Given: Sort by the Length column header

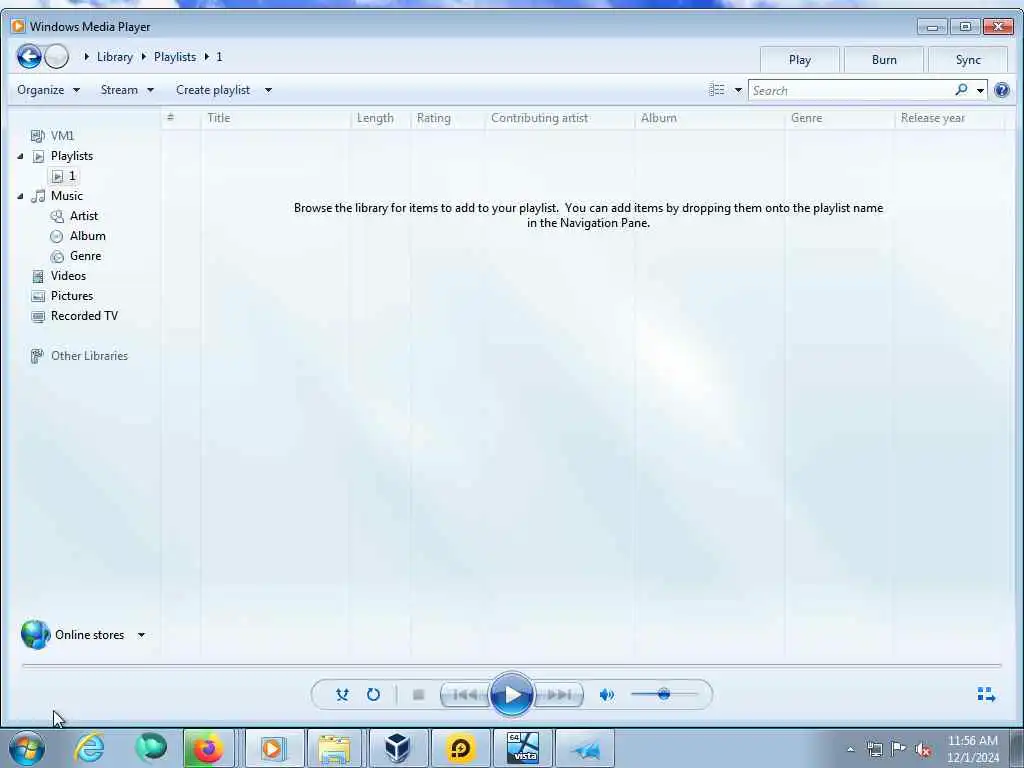Looking at the screenshot, I should (375, 118).
